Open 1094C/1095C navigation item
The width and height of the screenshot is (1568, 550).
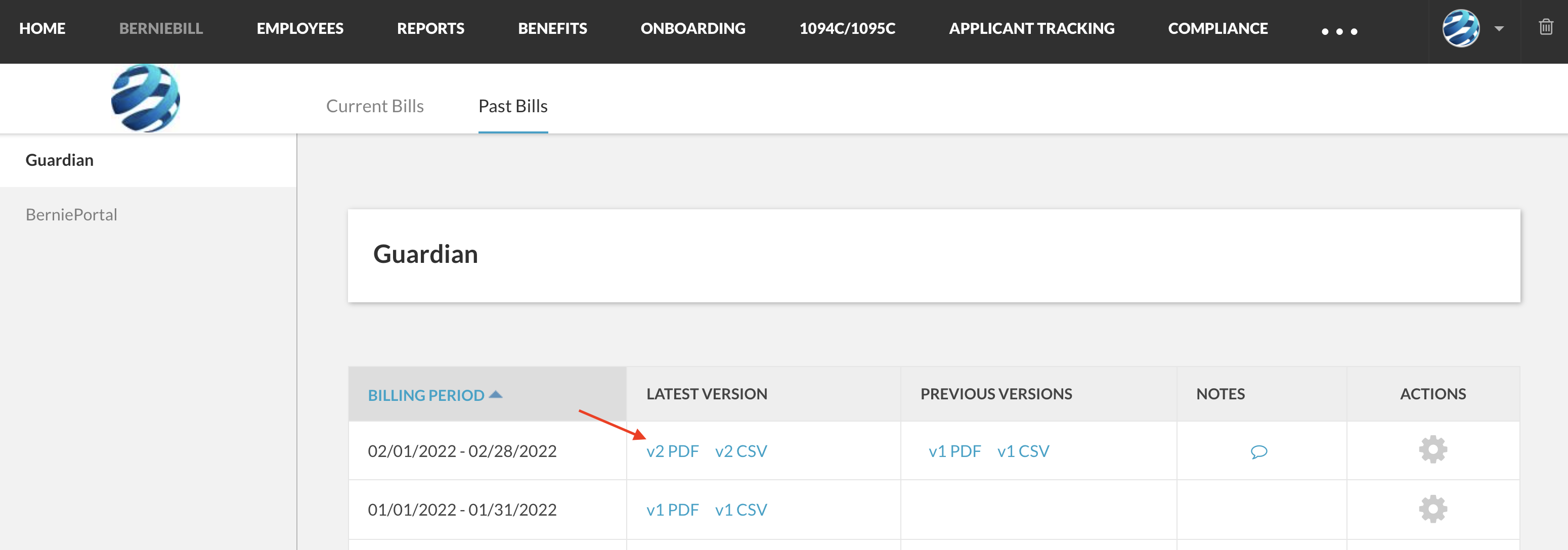[x=847, y=29]
